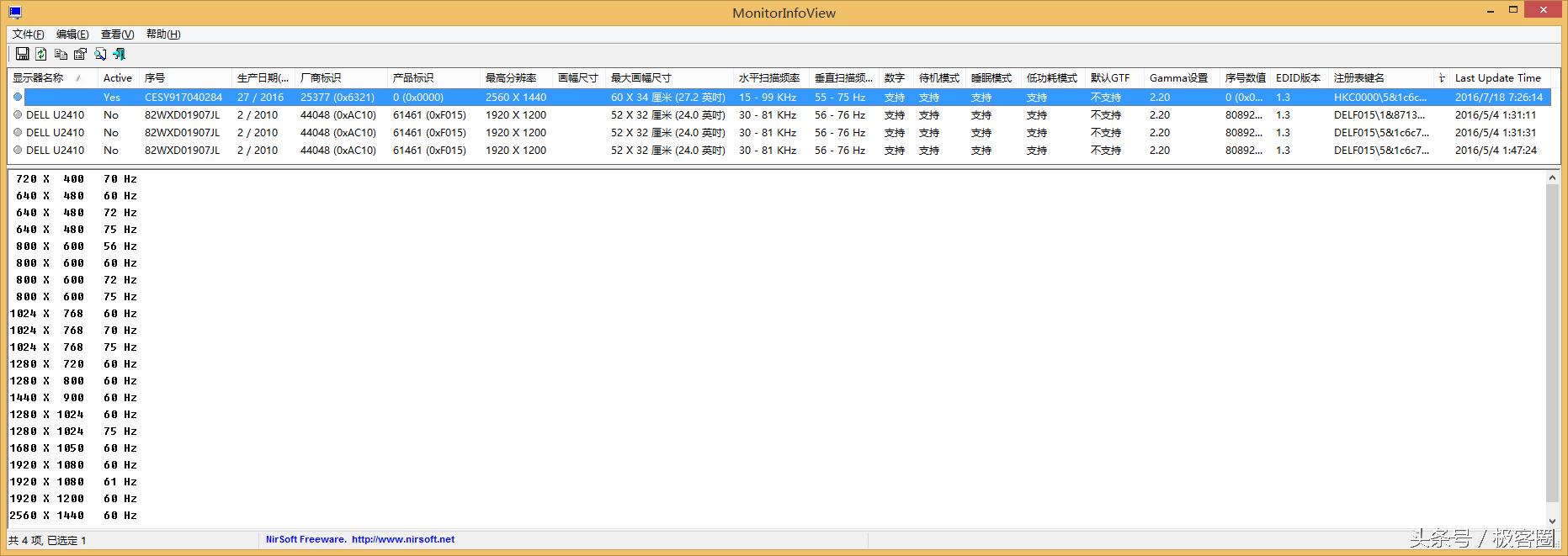Screen dimensions: 1568x556
Task: Click the Gamma设置 column header
Action: click(x=1182, y=78)
